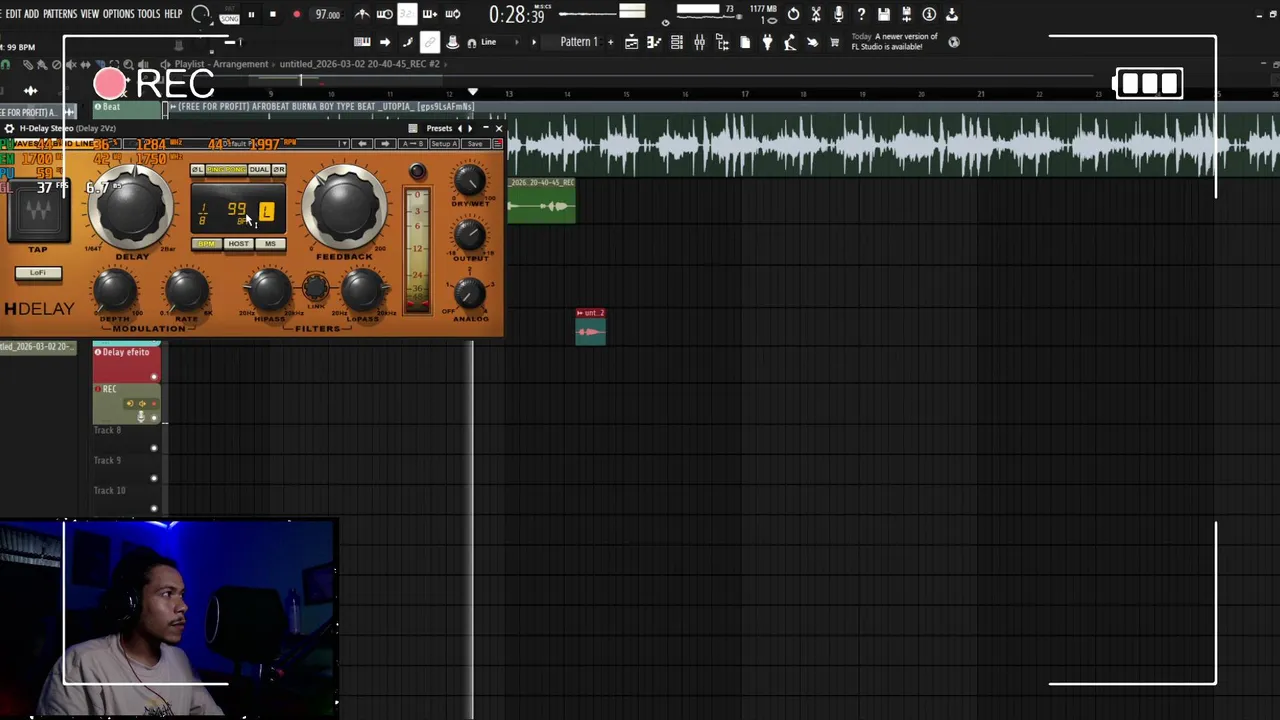This screenshot has width=1280, height=720.
Task: Click the DRY/WET knob
Action: pos(469,180)
